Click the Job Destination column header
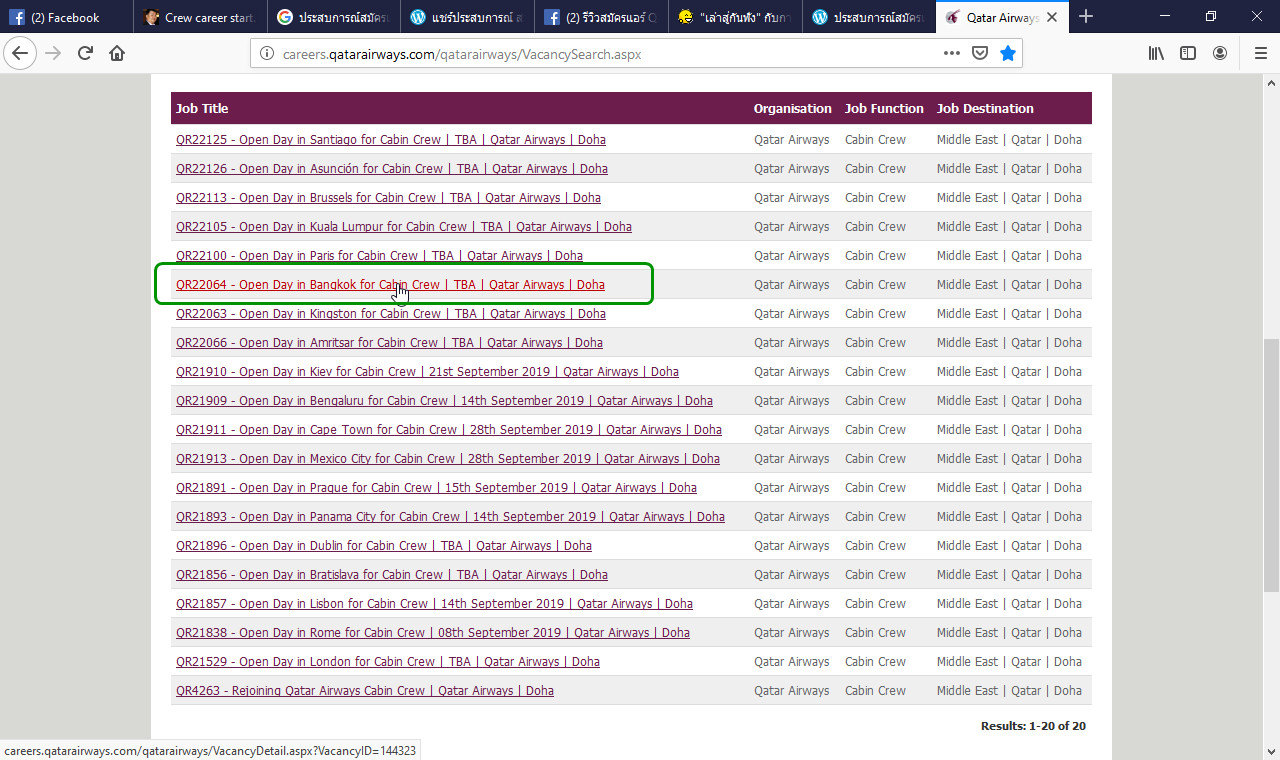Viewport: 1280px width, 760px height. pos(985,108)
